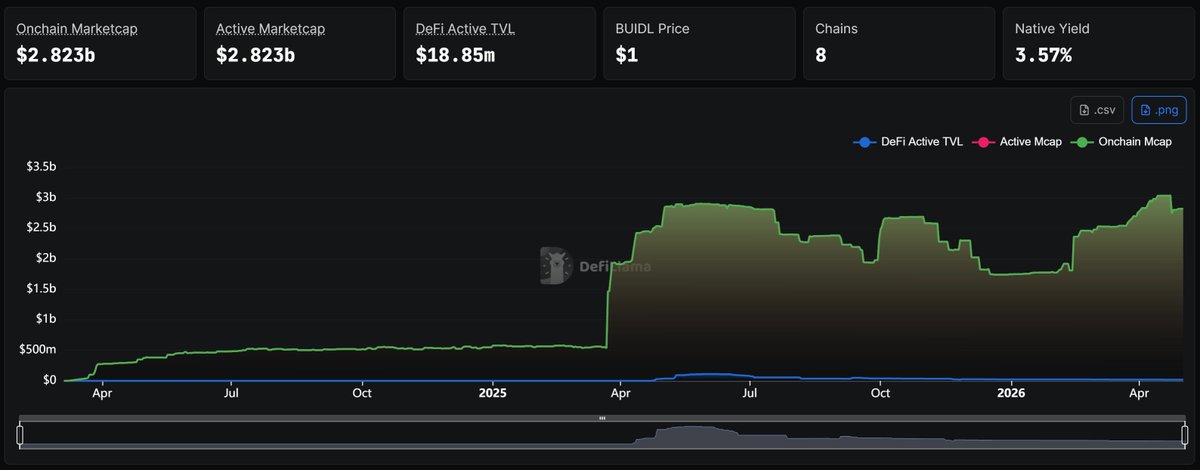Click the Active Marketcap label
Image resolution: width=1200 pixels, height=470 pixels.
point(269,29)
